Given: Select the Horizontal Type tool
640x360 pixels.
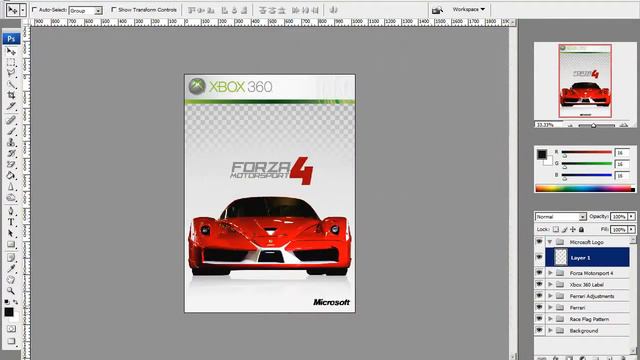Looking at the screenshot, I should pyautogui.click(x=11, y=222).
